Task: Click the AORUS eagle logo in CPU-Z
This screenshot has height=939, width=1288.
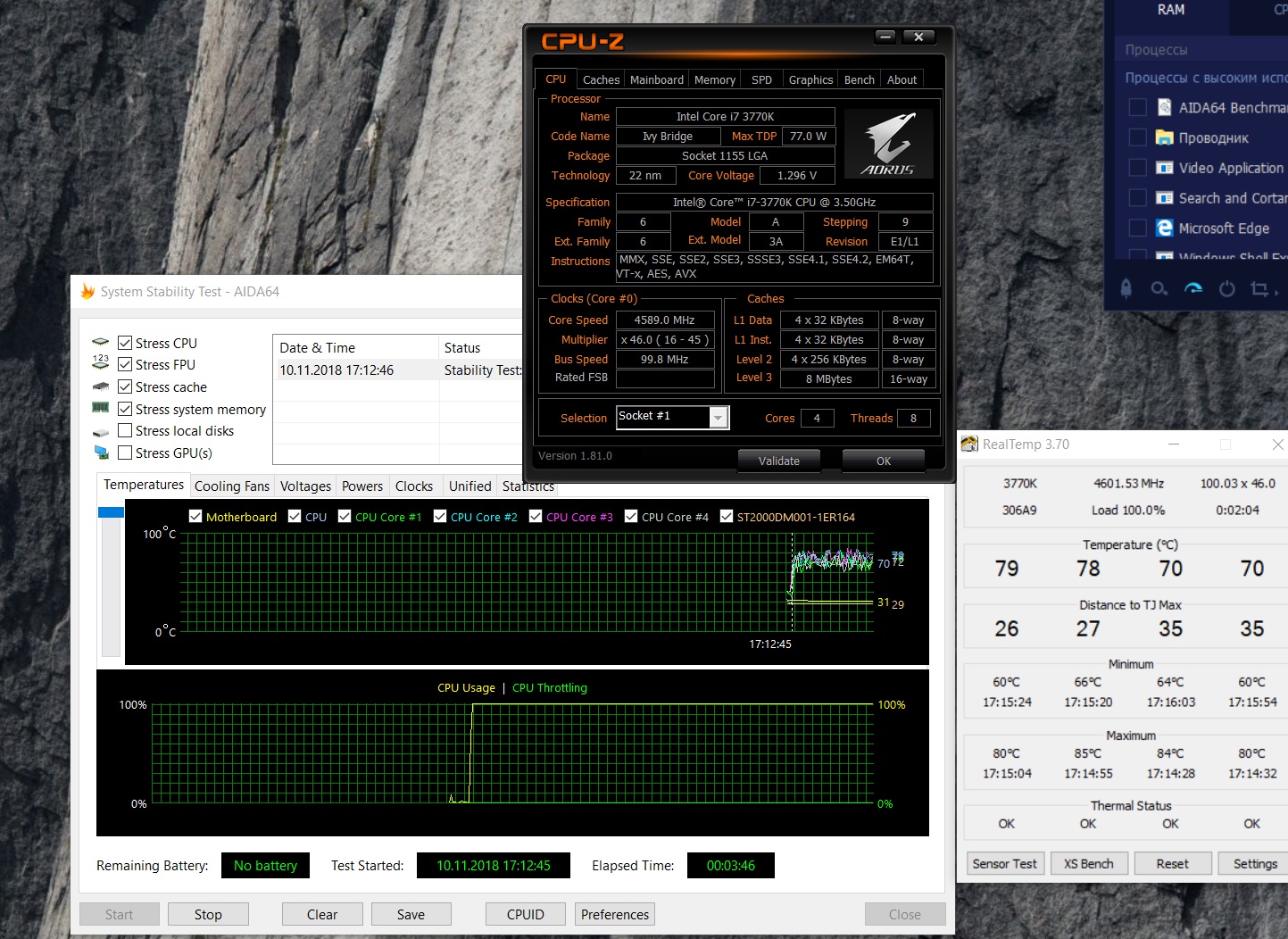Action: point(888,144)
